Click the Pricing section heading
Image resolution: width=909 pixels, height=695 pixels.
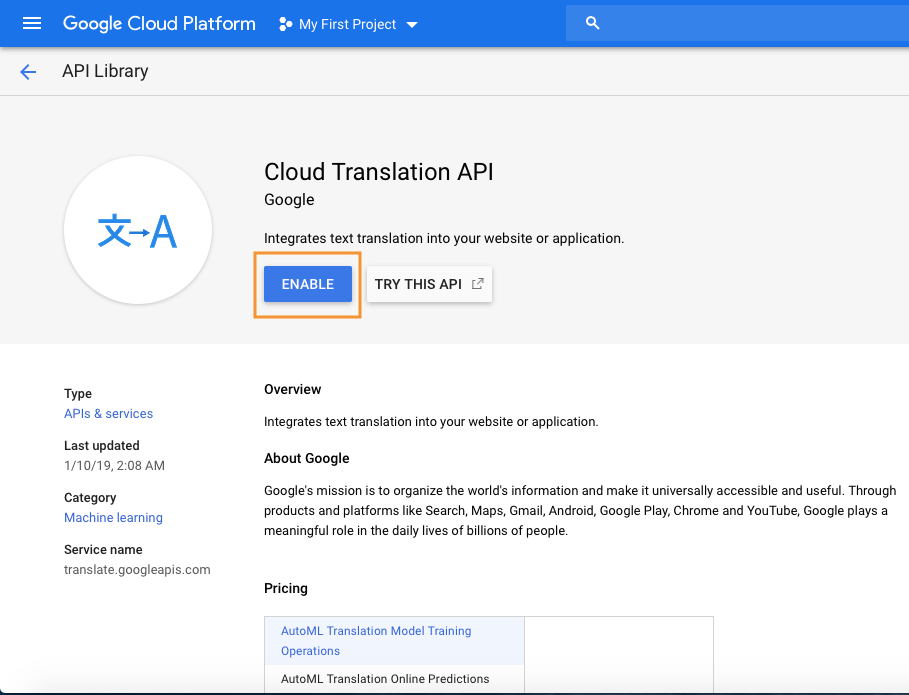286,588
